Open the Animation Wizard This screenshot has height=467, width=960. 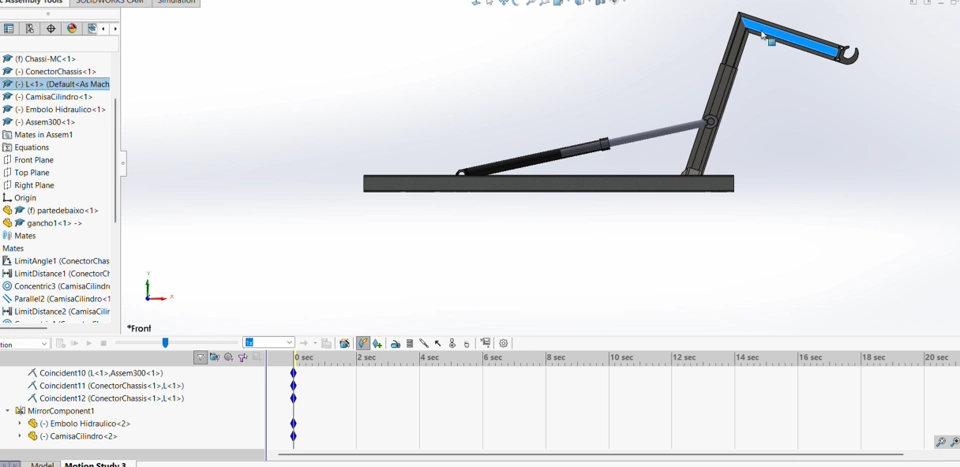point(344,343)
